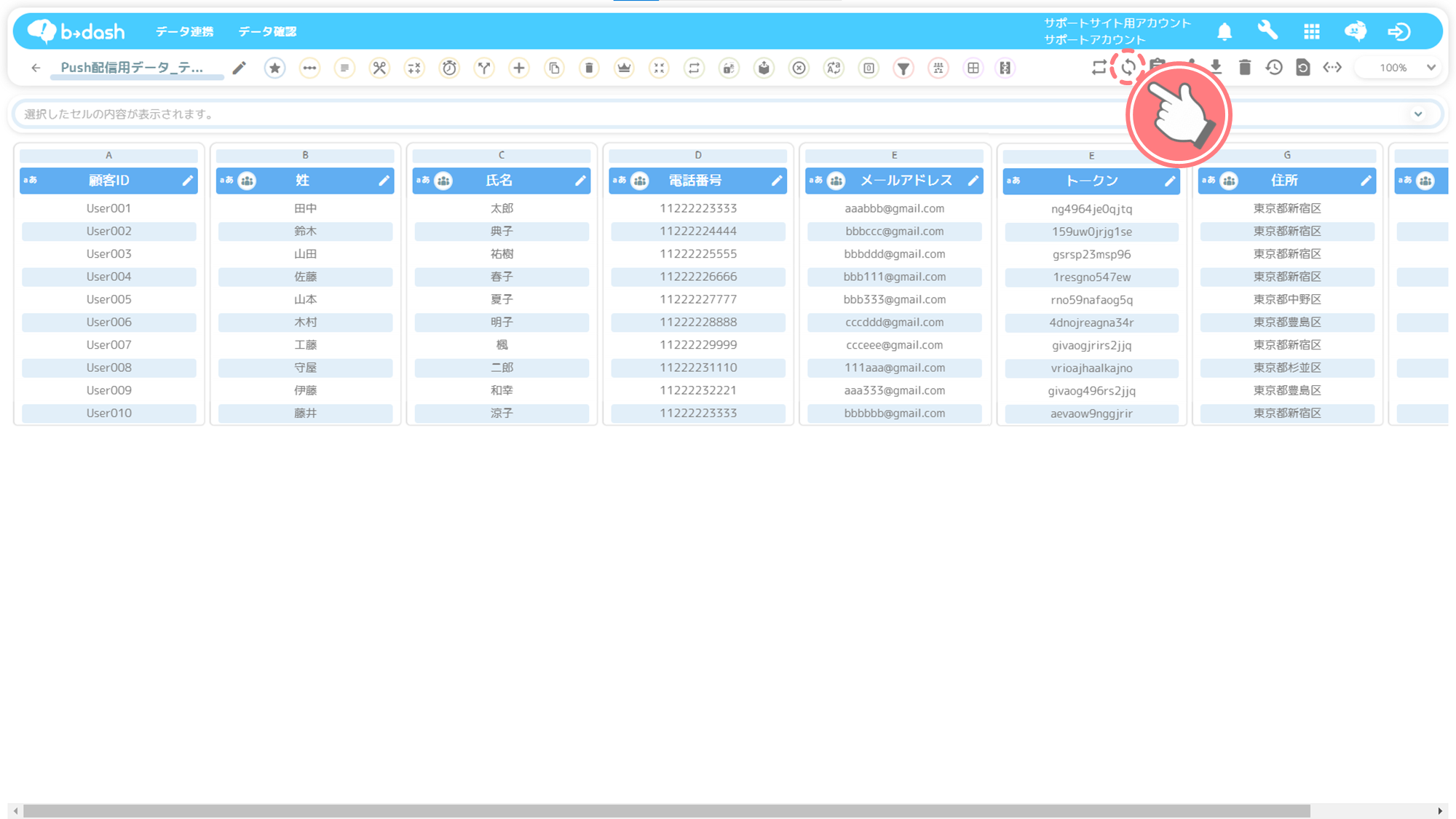
Task: Click the download arrow icon
Action: (1216, 66)
